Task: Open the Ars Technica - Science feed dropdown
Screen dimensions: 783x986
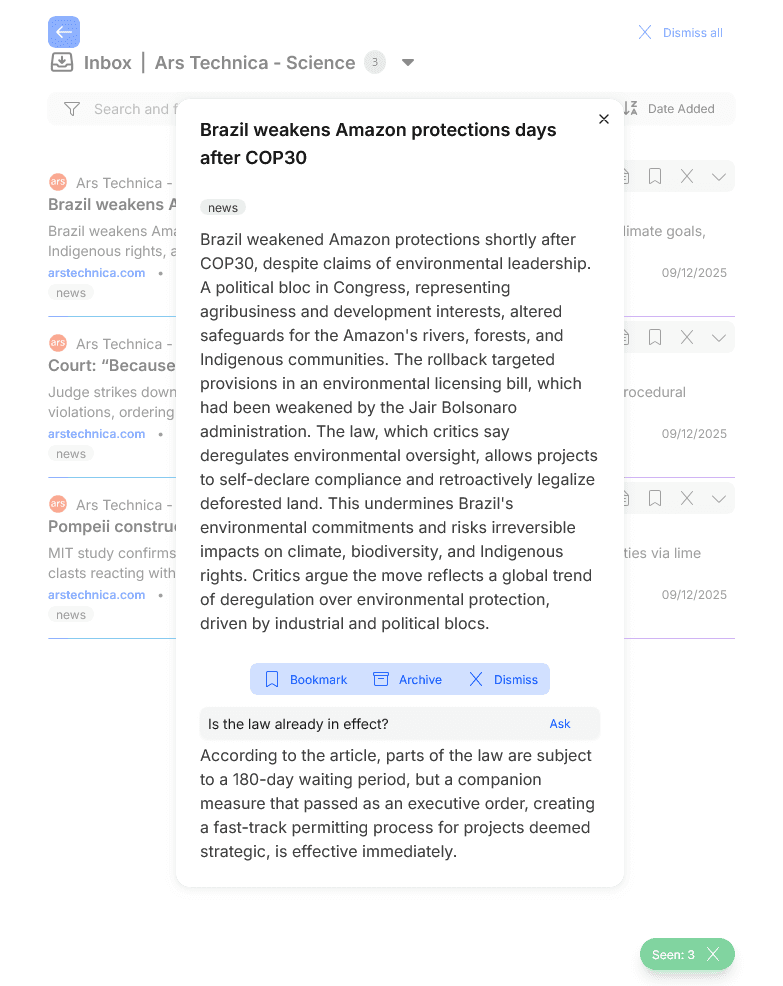Action: [x=408, y=62]
